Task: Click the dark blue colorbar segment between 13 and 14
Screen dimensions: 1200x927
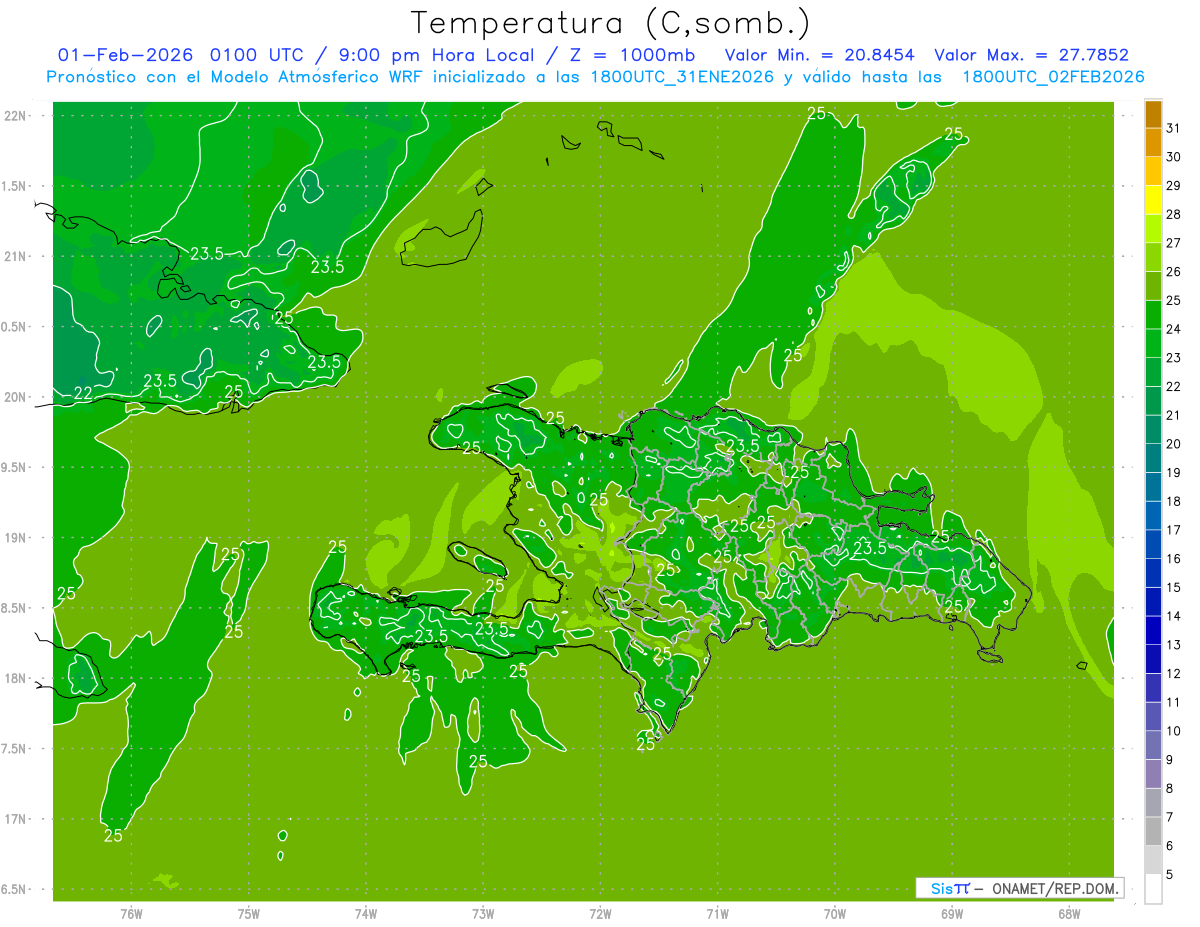Action: coord(1153,630)
